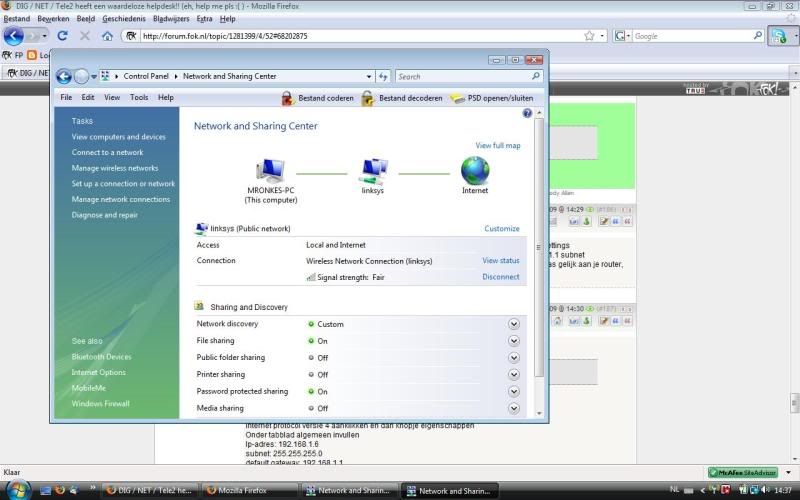
Task: Bookmark page with star icon in URL bar
Action: coord(589,36)
